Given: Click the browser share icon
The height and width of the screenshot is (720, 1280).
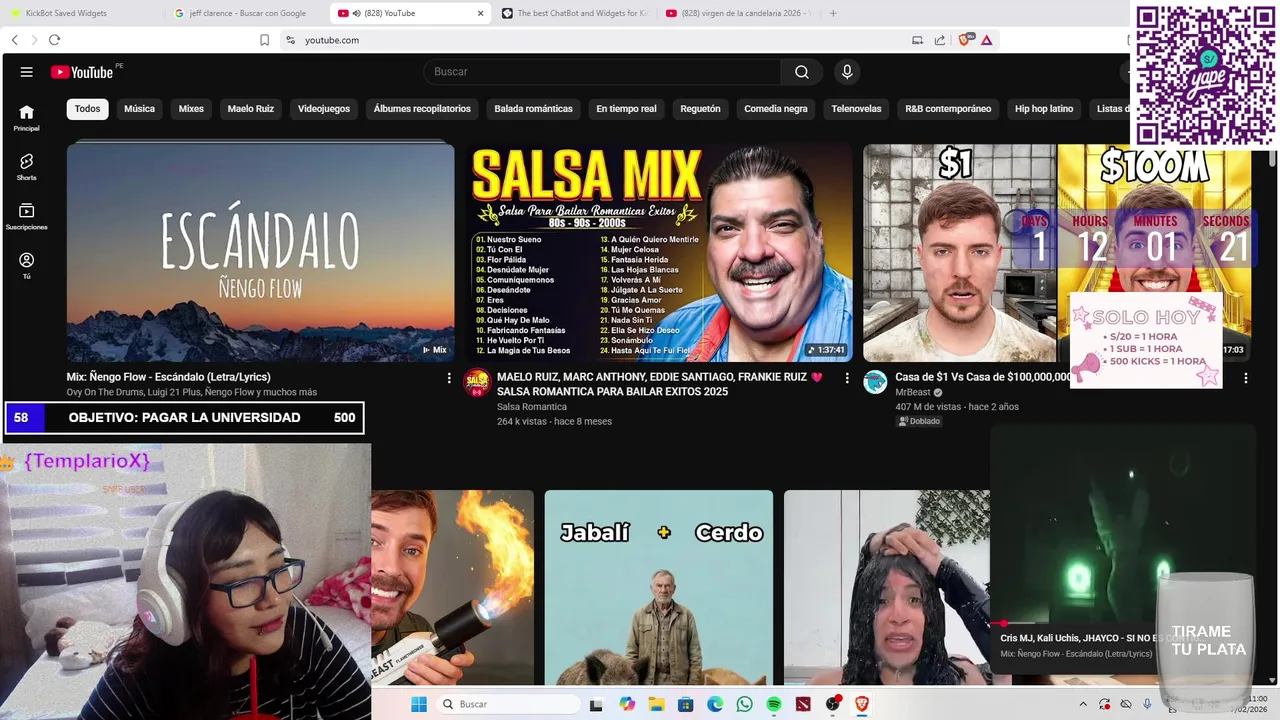Looking at the screenshot, I should (940, 40).
